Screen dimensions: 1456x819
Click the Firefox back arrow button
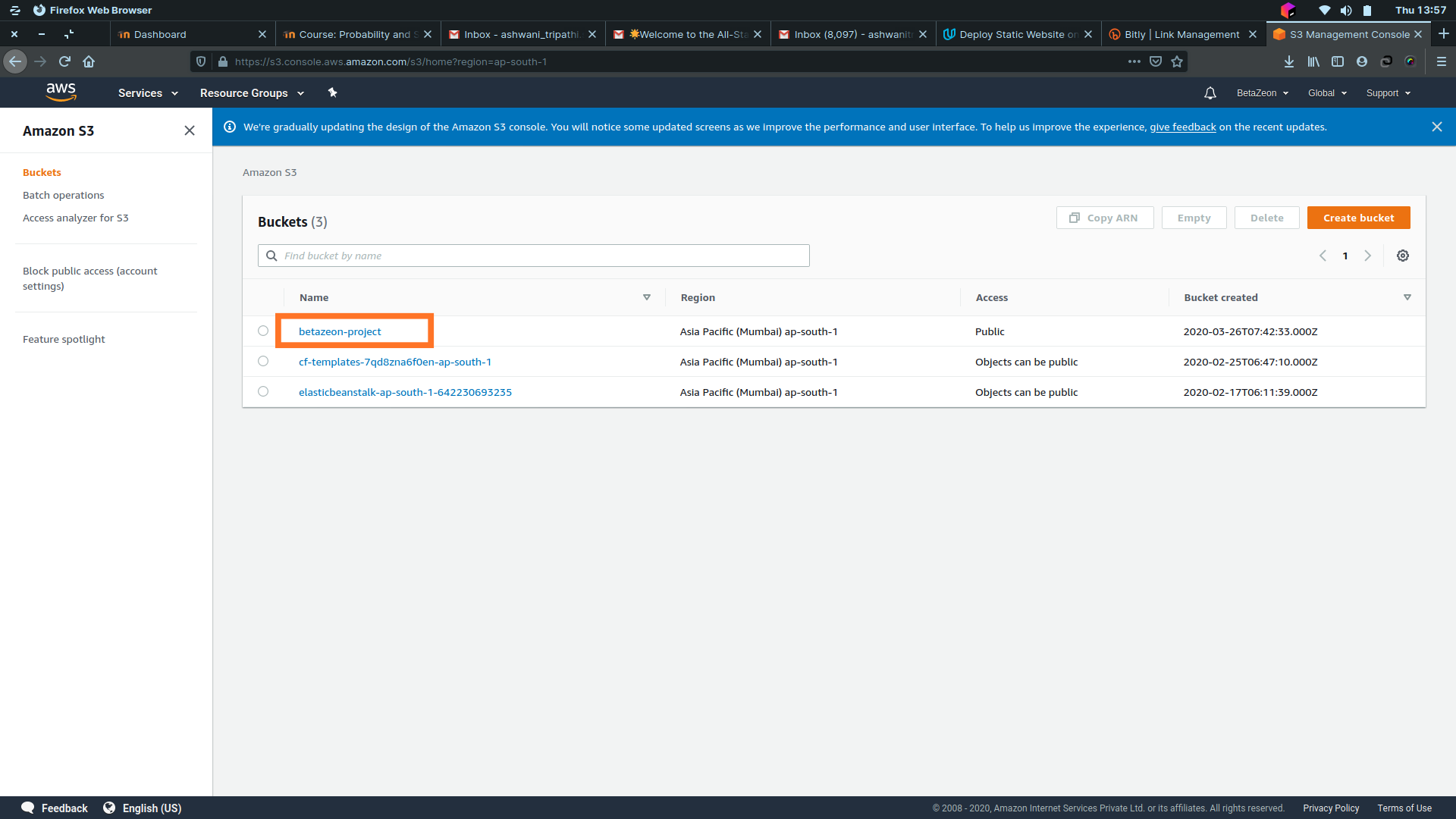tap(15, 61)
